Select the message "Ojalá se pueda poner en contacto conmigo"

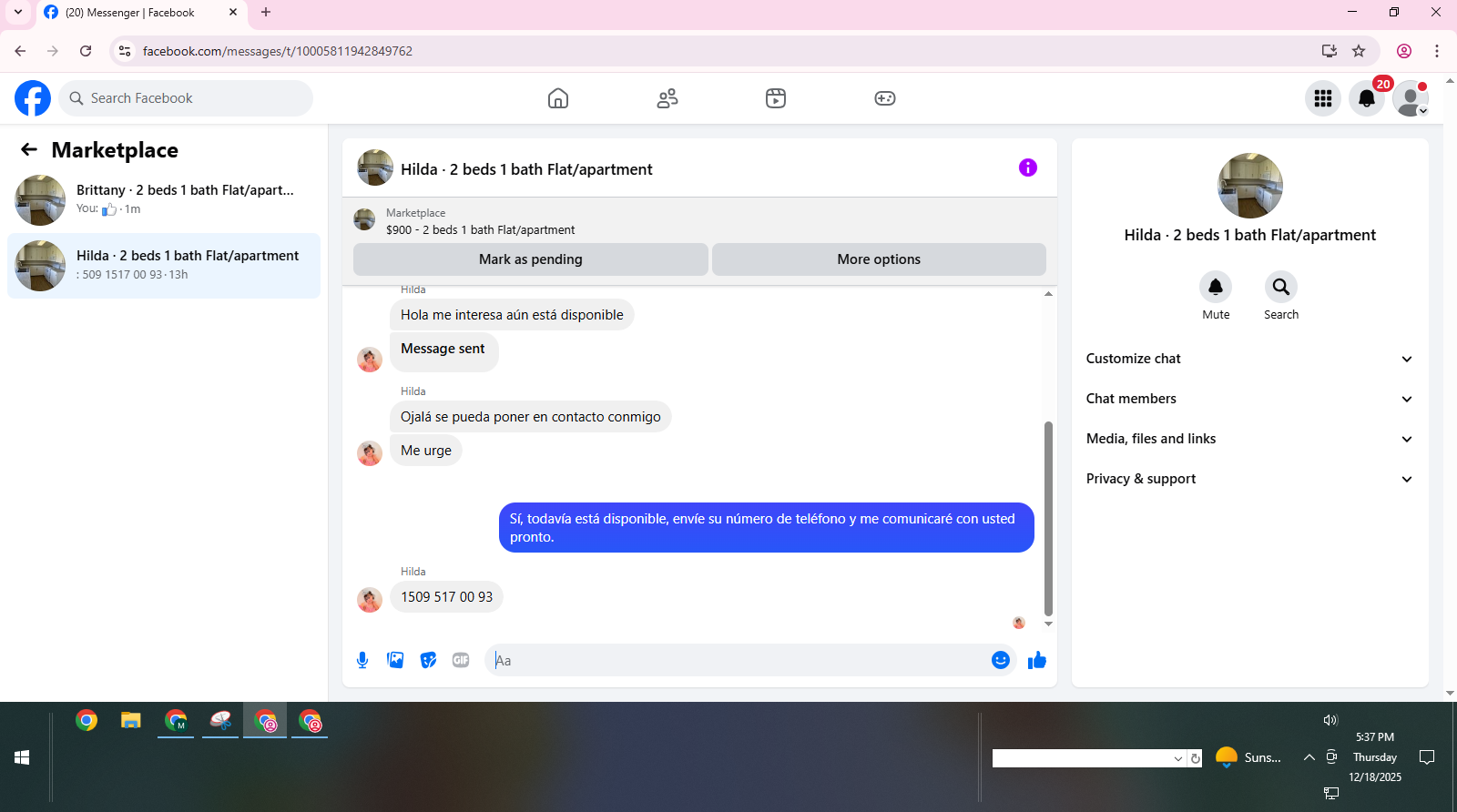click(x=531, y=417)
